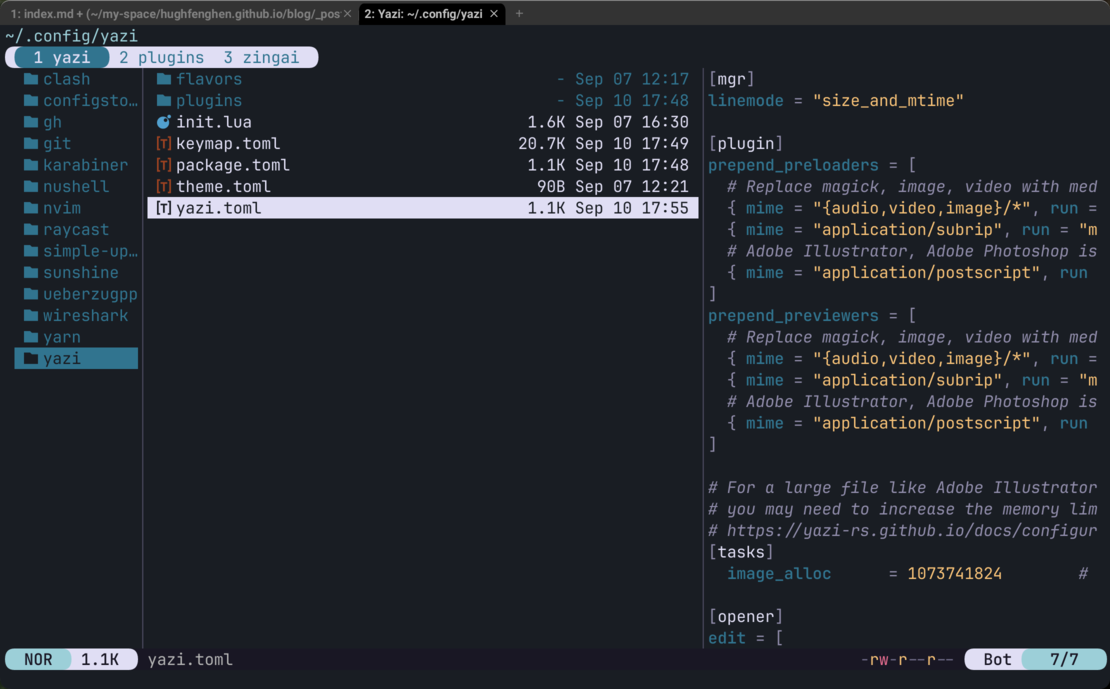1110x689 pixels.
Task: Click the 20.7K size of keymap.toml
Action: [x=542, y=143]
